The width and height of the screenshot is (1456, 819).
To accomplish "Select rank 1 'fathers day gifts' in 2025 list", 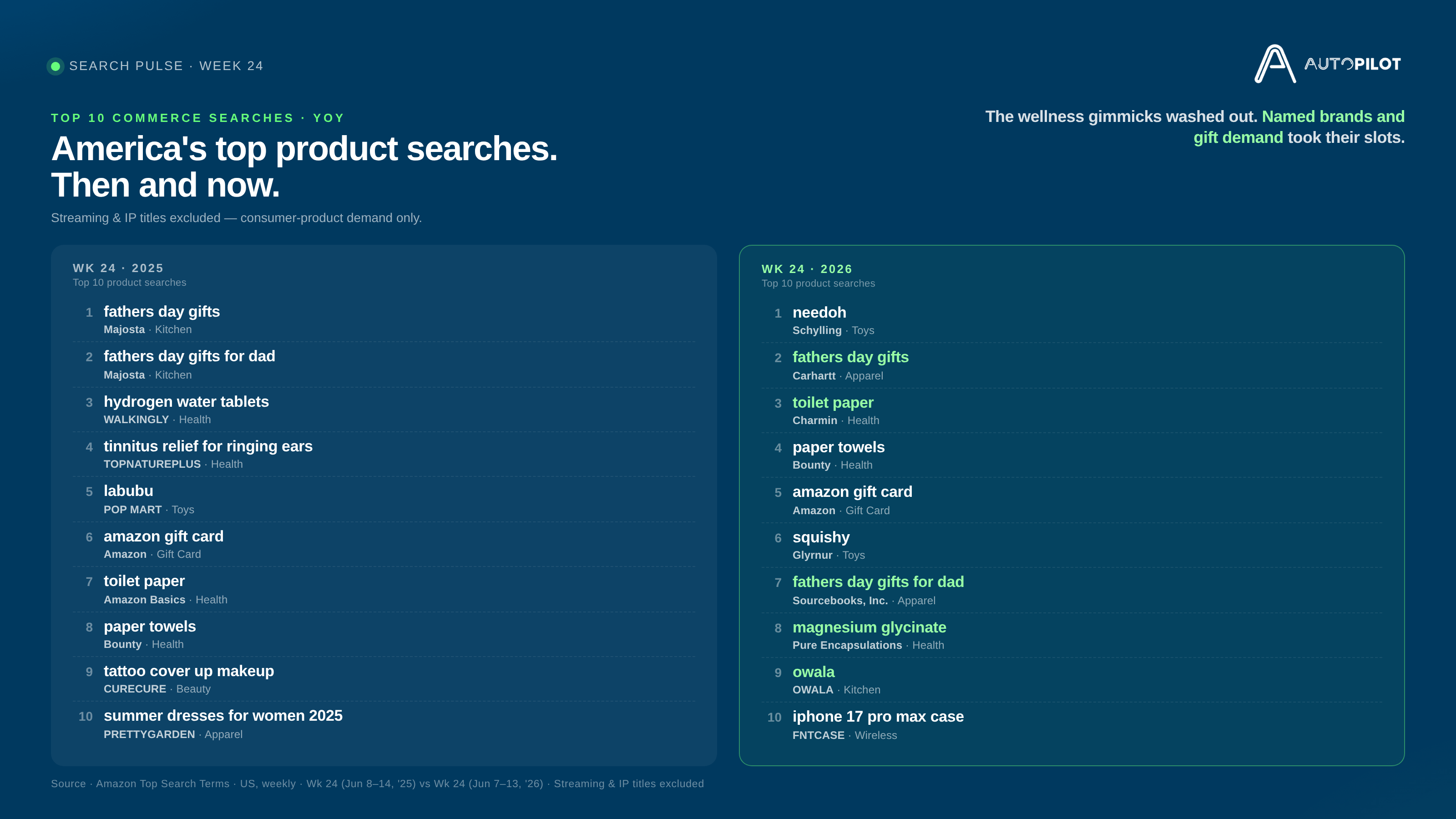I will tap(162, 311).
